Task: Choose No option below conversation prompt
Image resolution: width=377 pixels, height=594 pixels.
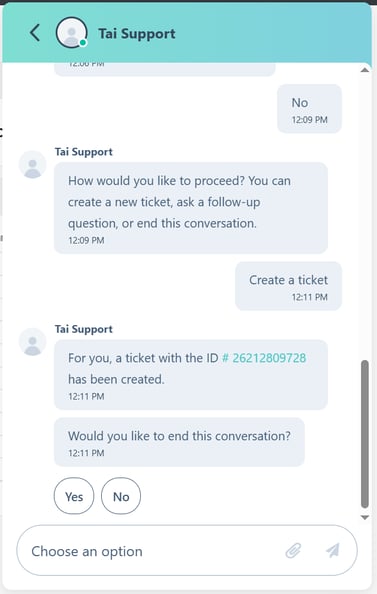Action: tap(121, 496)
